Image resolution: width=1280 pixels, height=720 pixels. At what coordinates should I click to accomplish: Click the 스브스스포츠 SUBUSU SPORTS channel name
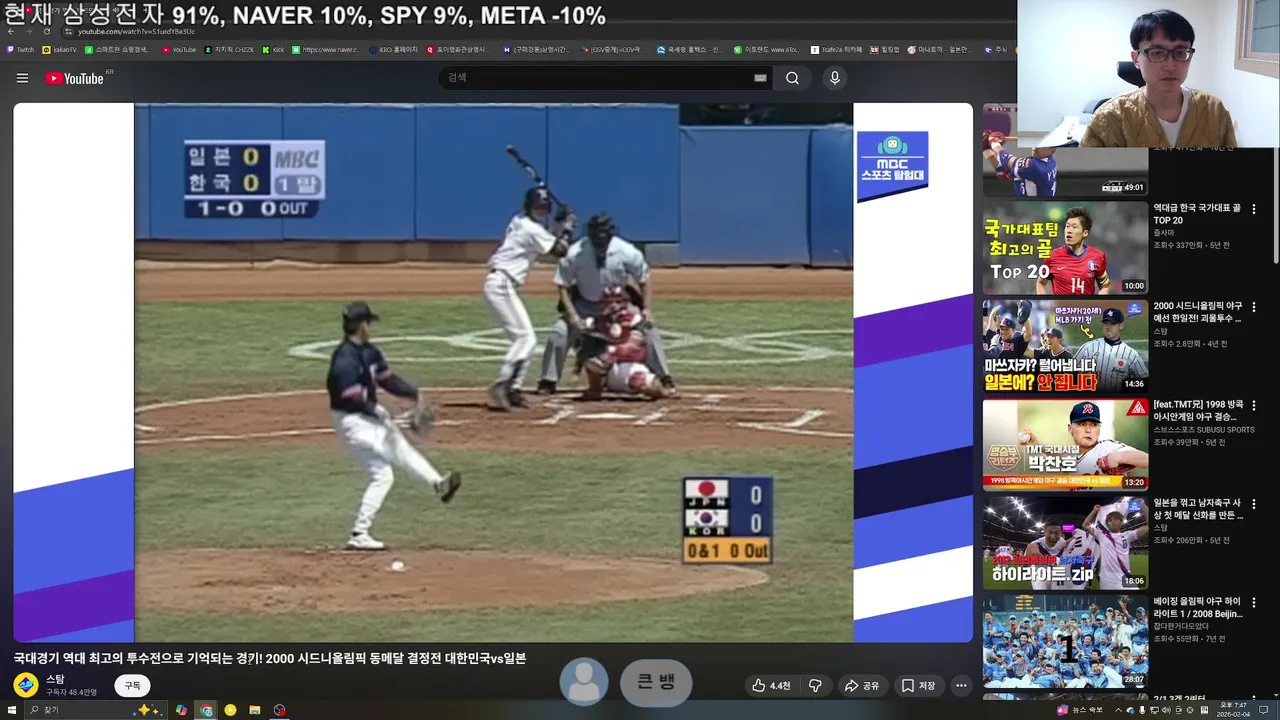[1203, 430]
